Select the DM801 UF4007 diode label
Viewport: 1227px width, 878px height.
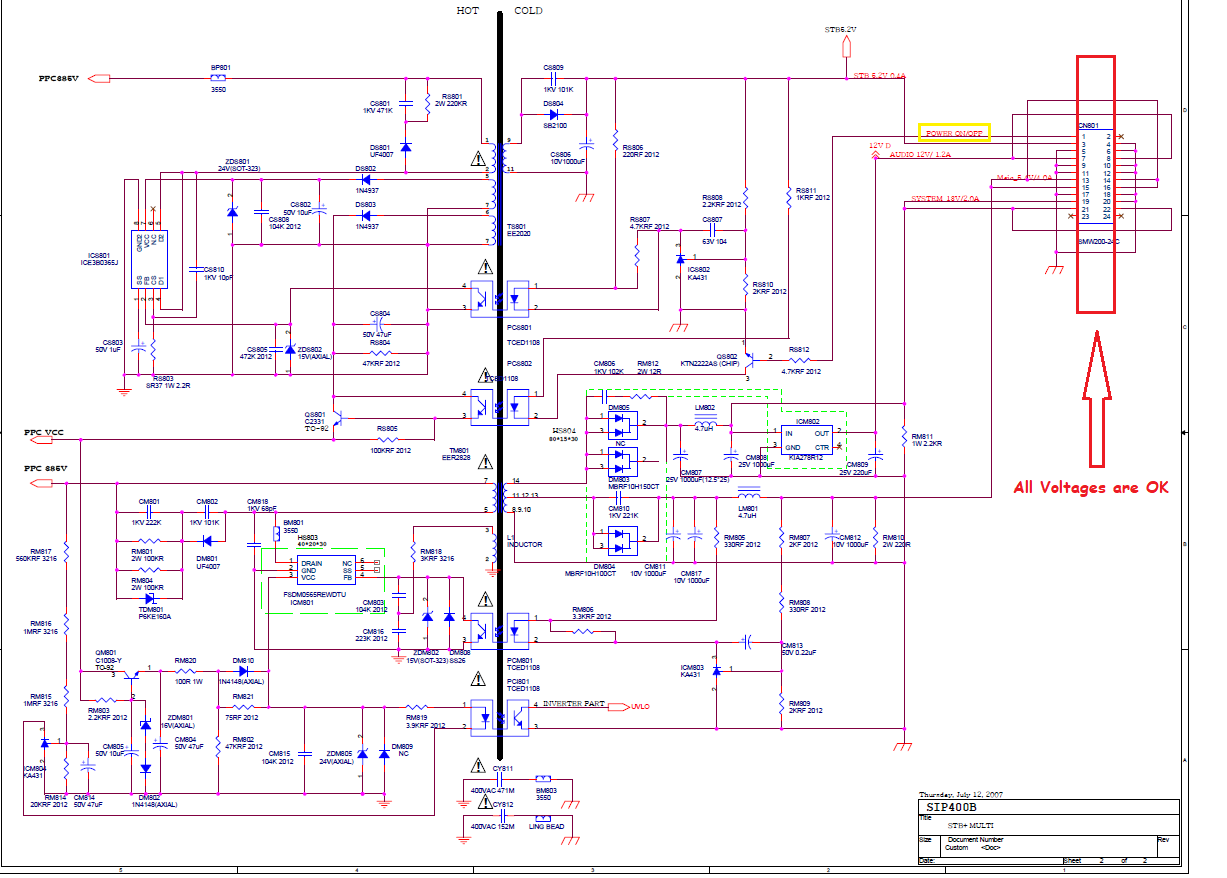pos(207,562)
